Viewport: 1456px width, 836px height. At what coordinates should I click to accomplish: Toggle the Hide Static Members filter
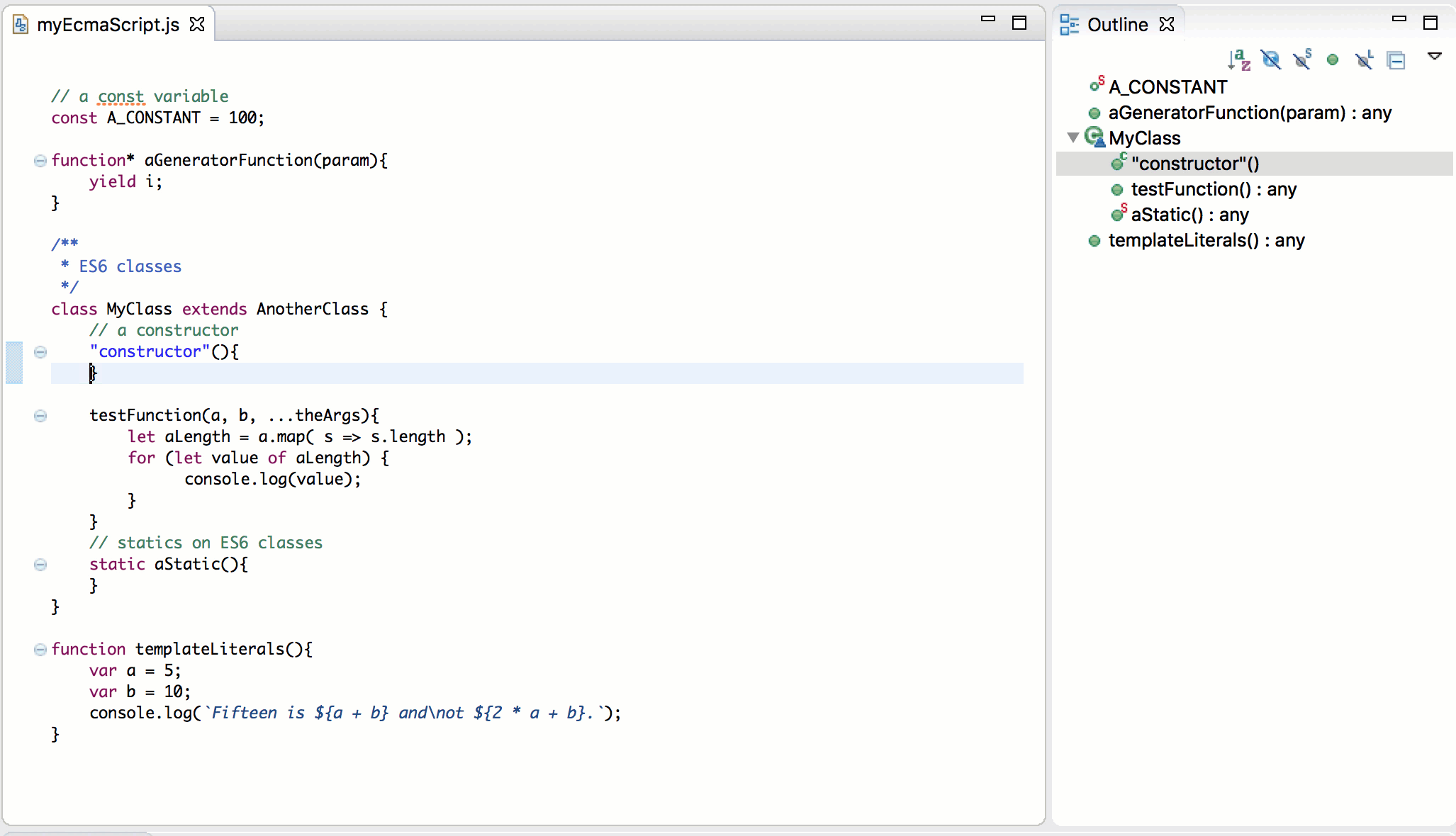coord(1302,60)
